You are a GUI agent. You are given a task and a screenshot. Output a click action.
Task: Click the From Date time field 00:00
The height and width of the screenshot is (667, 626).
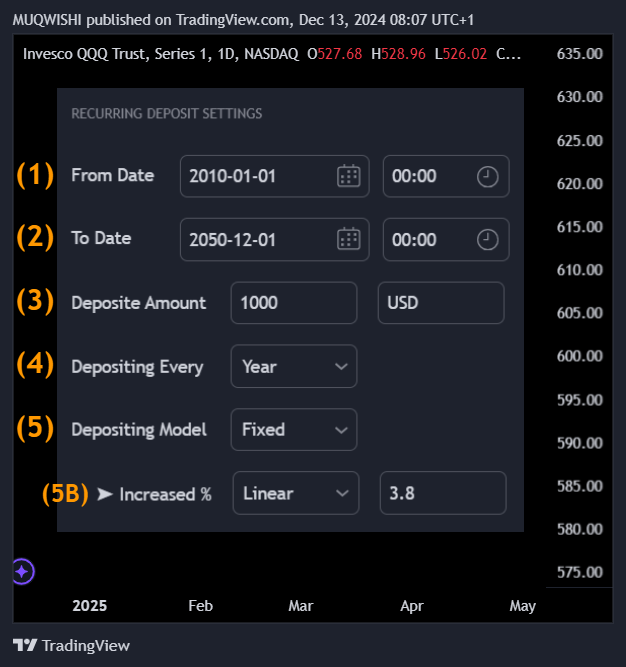click(446, 176)
